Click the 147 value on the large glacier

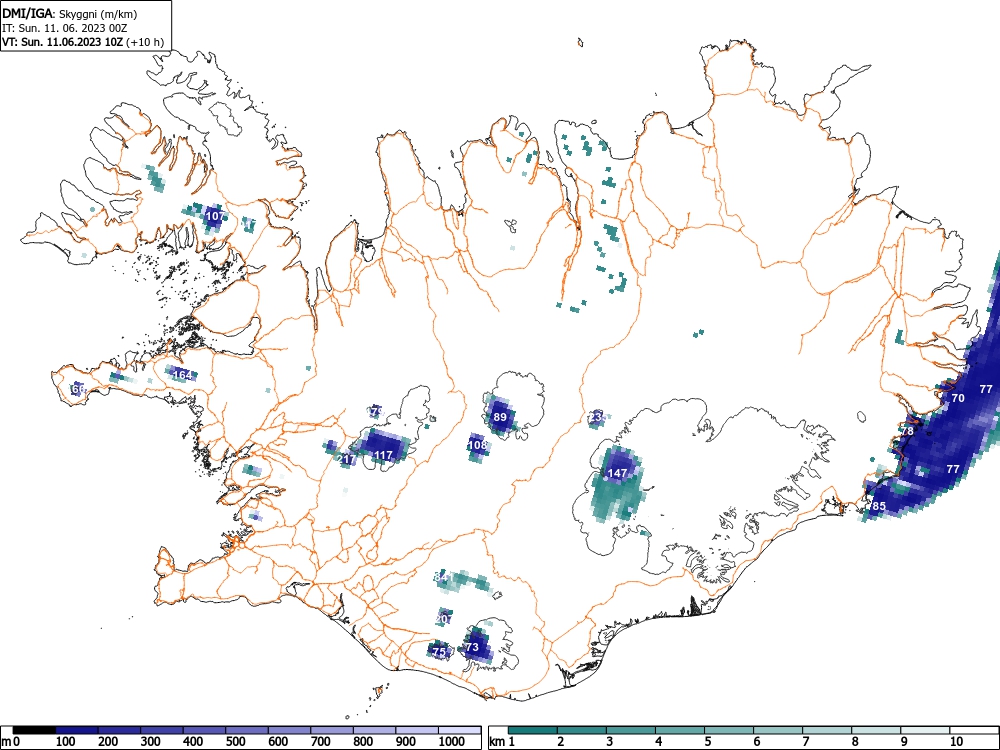tap(617, 473)
